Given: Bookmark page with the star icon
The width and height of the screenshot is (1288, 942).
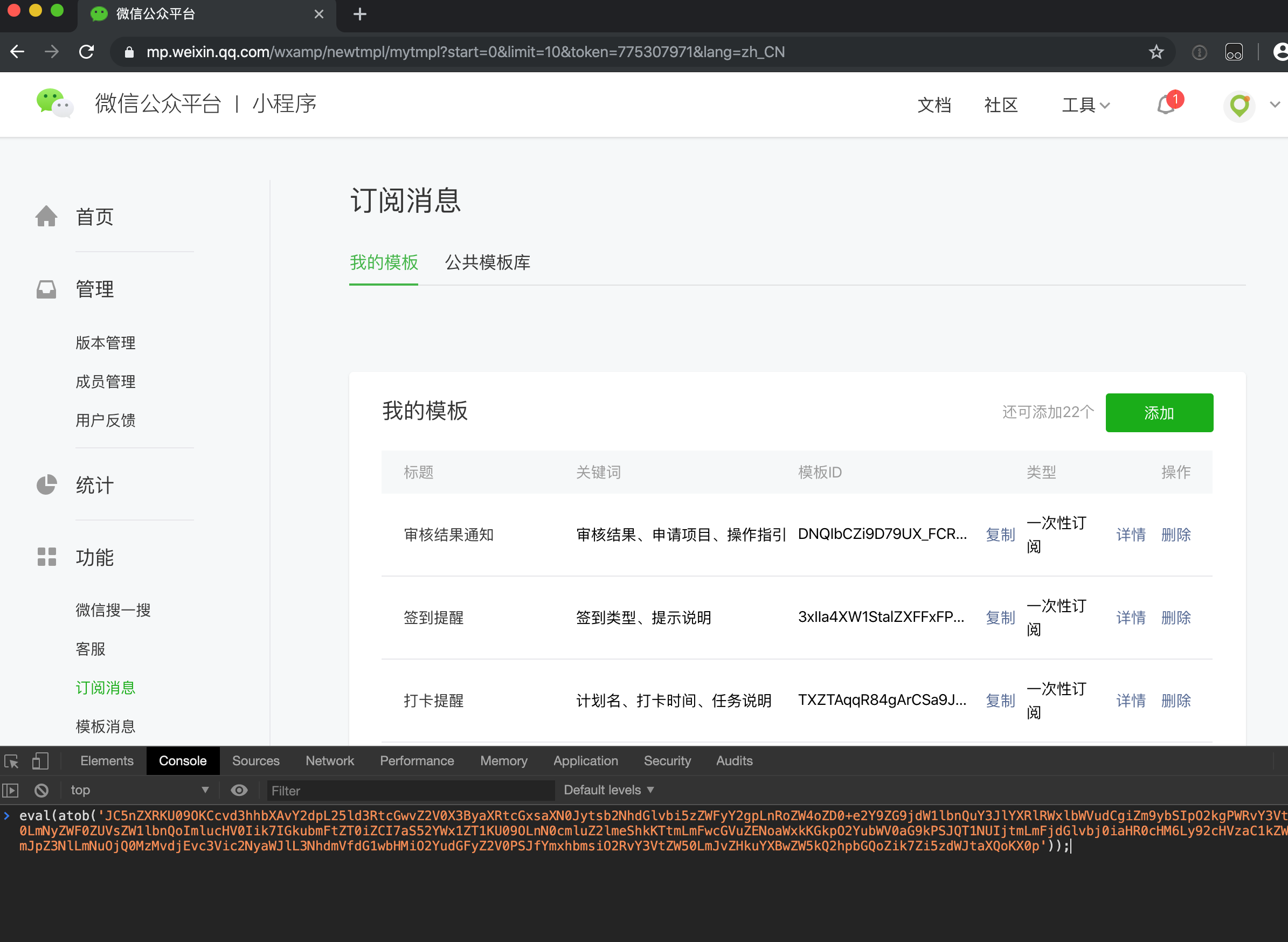Looking at the screenshot, I should click(1156, 52).
